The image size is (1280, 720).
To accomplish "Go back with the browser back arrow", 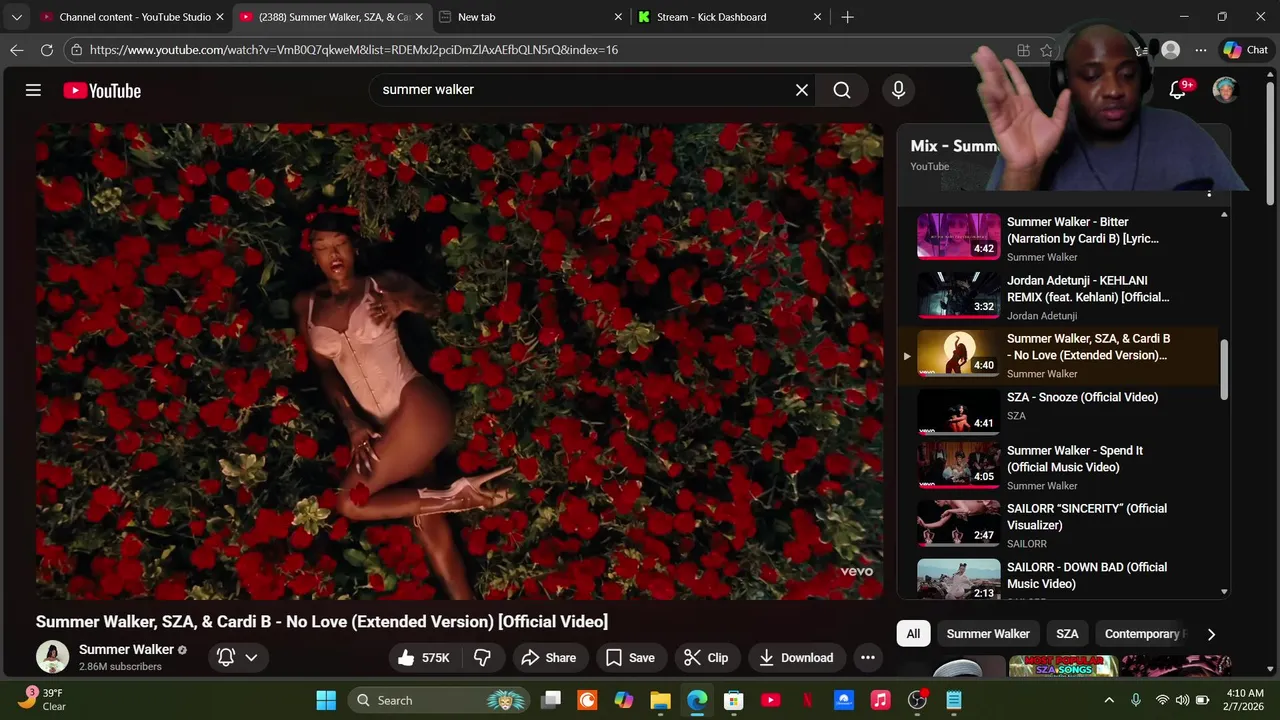I will 17,50.
